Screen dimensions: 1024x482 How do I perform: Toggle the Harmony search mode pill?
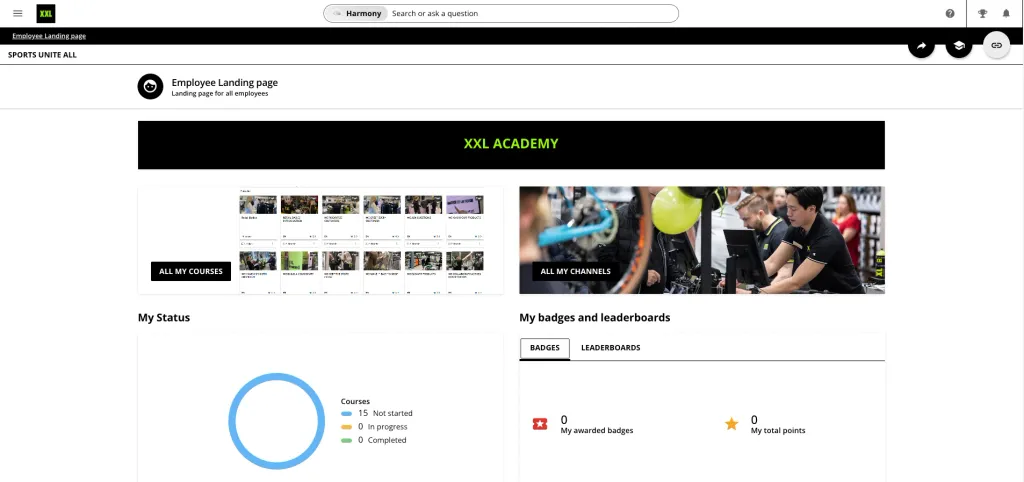tap(357, 14)
